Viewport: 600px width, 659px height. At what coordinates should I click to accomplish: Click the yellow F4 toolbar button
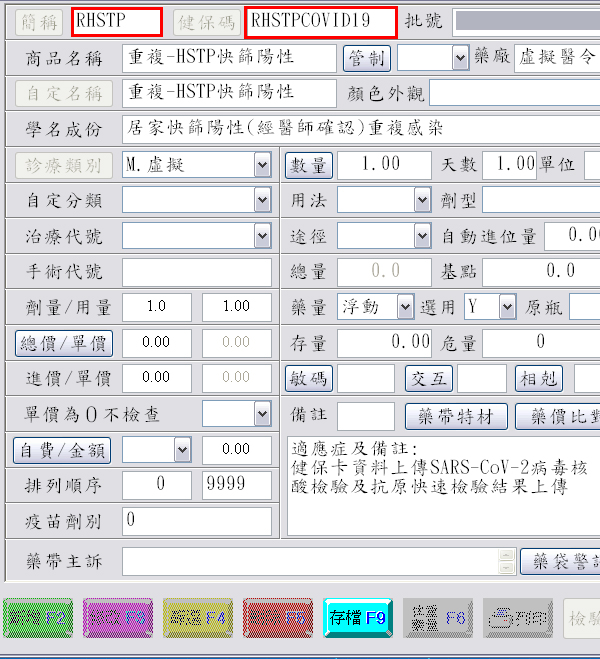coord(198,618)
